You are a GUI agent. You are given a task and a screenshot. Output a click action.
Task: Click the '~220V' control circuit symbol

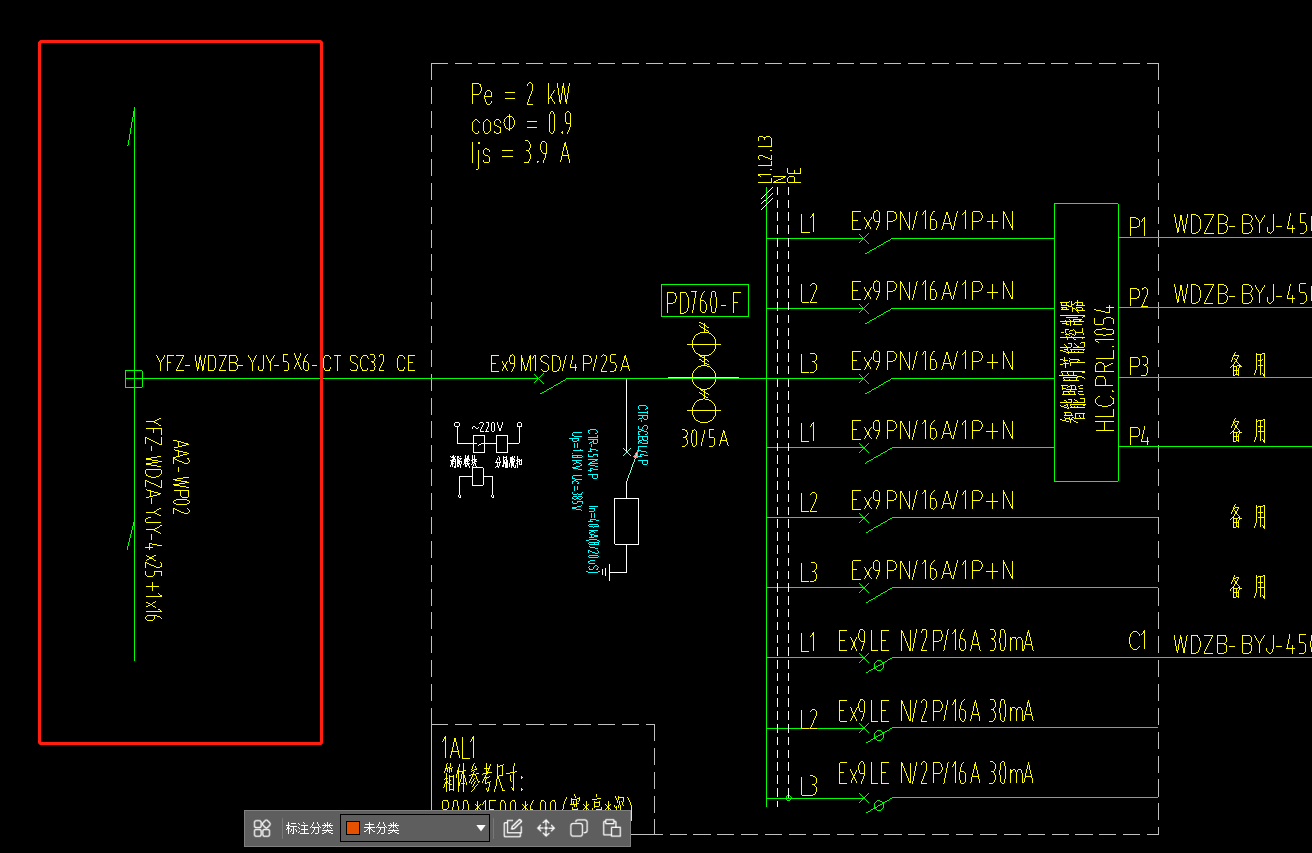click(488, 425)
